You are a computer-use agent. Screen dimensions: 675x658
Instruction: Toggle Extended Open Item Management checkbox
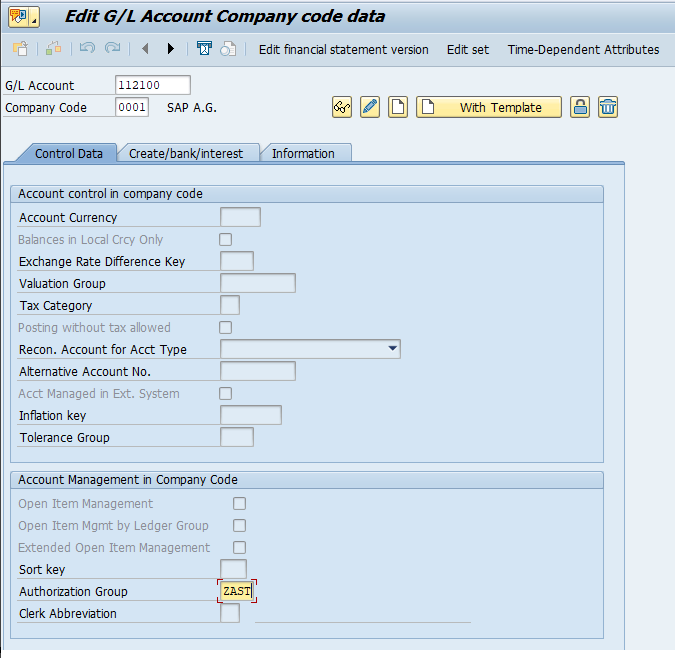pyautogui.click(x=239, y=547)
